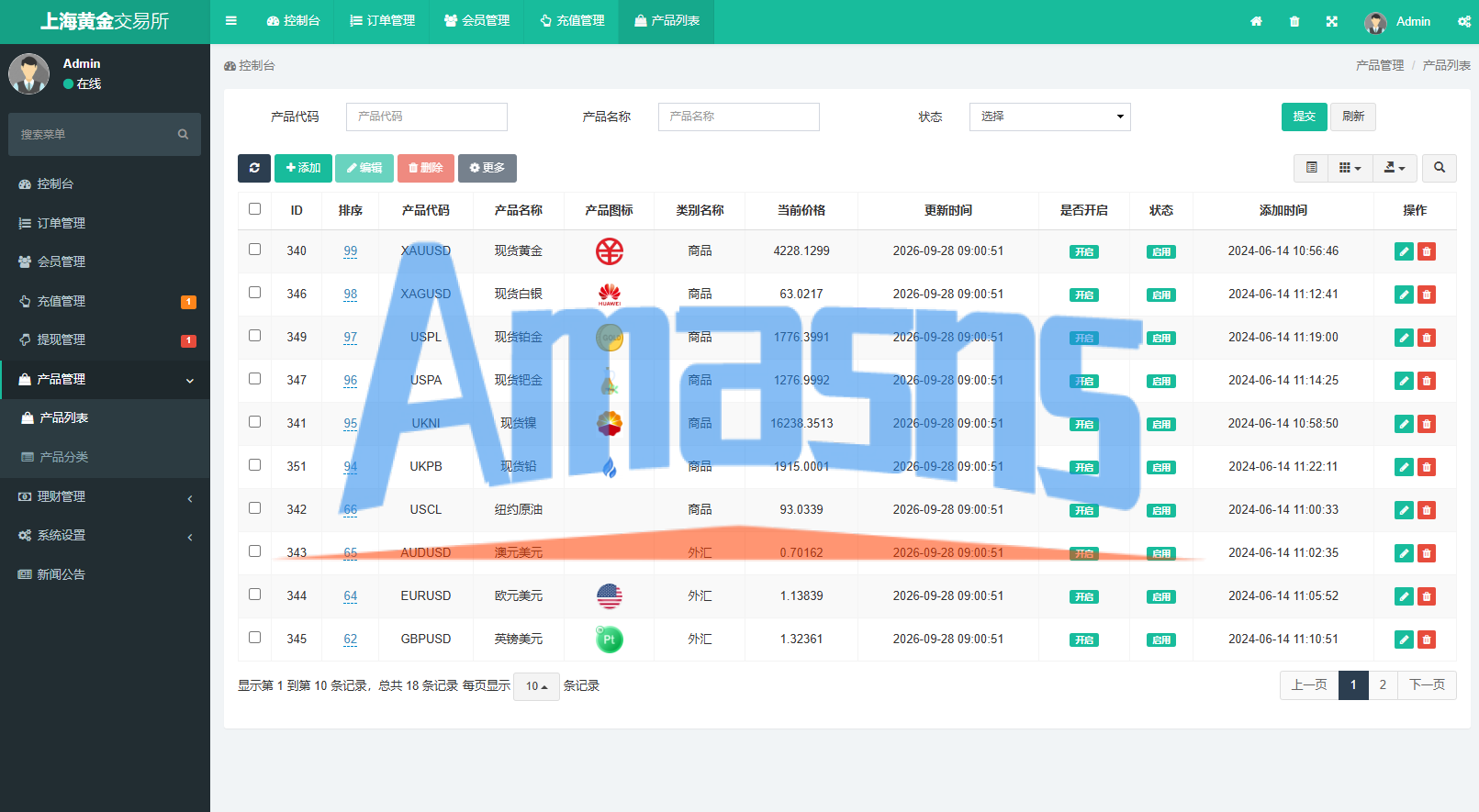Click the red 删除 delete toolbar button
1479x812 pixels.
point(426,168)
